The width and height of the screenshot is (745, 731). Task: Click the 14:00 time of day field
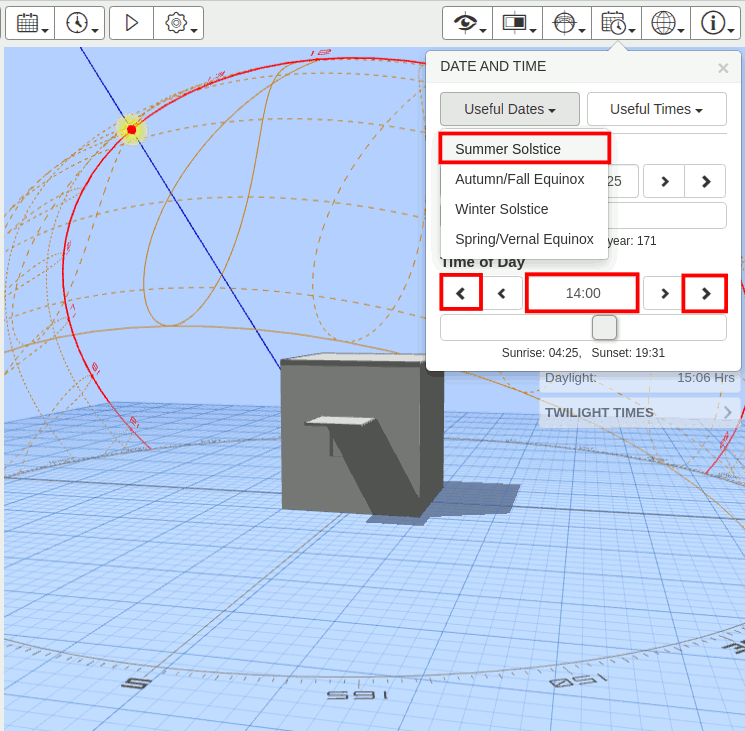tap(582, 293)
